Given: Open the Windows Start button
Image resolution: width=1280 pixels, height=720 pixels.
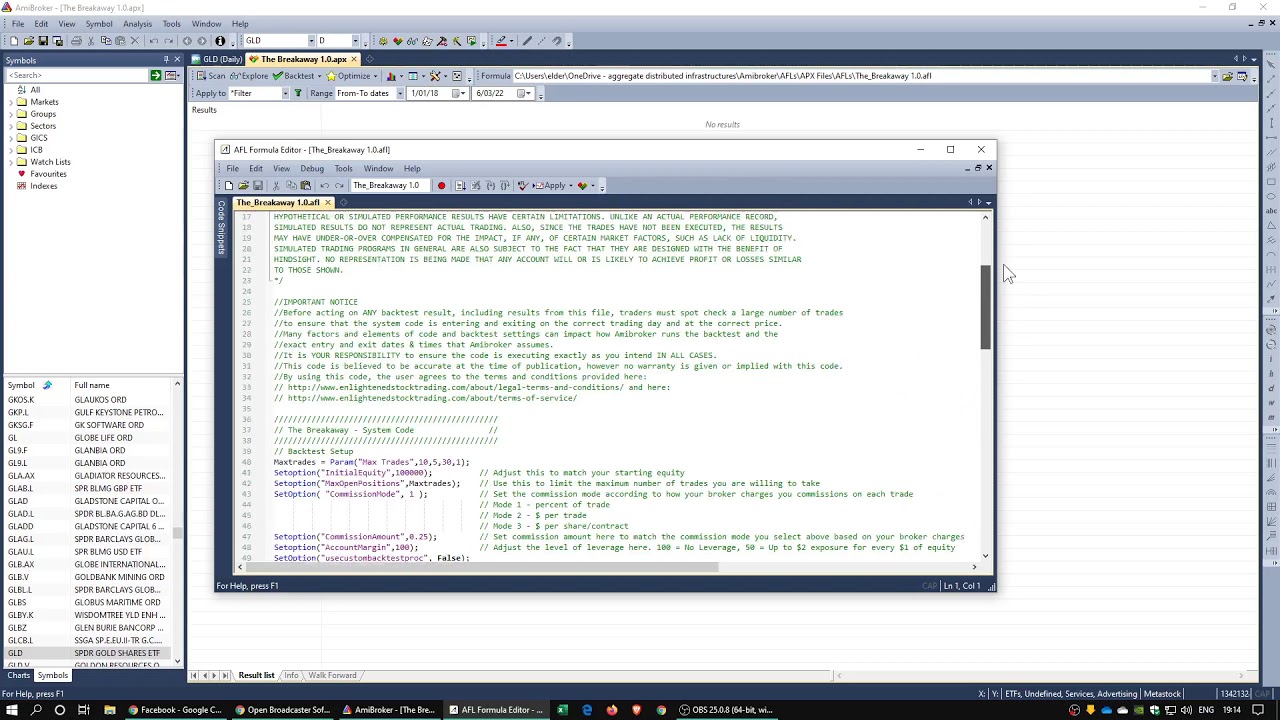Looking at the screenshot, I should coord(12,710).
